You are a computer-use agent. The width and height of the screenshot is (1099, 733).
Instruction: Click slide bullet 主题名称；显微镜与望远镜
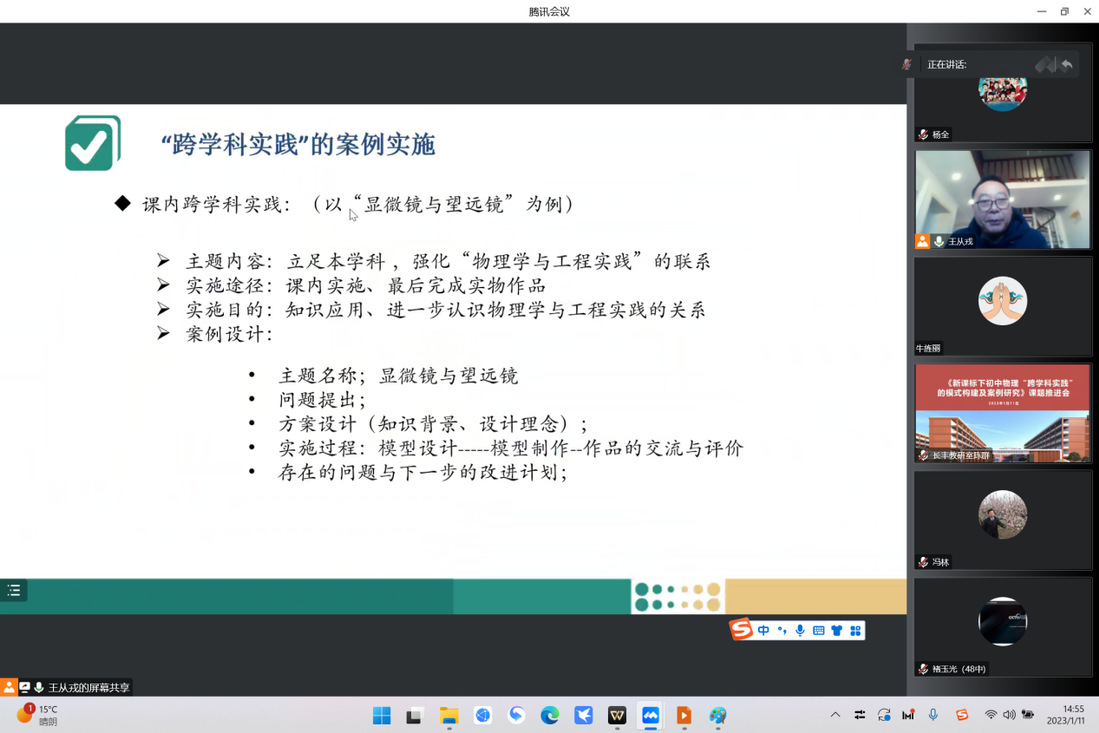tap(398, 376)
